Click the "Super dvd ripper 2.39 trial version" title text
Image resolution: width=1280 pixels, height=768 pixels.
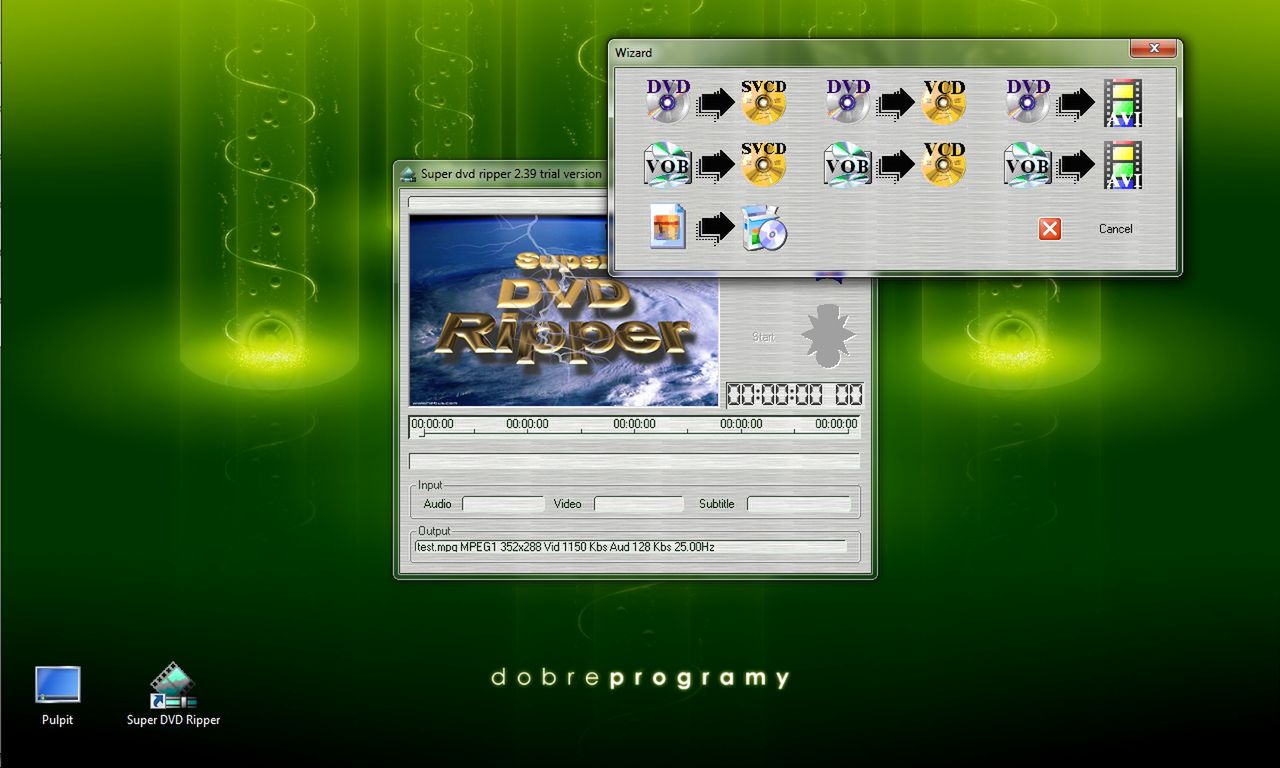click(x=511, y=174)
